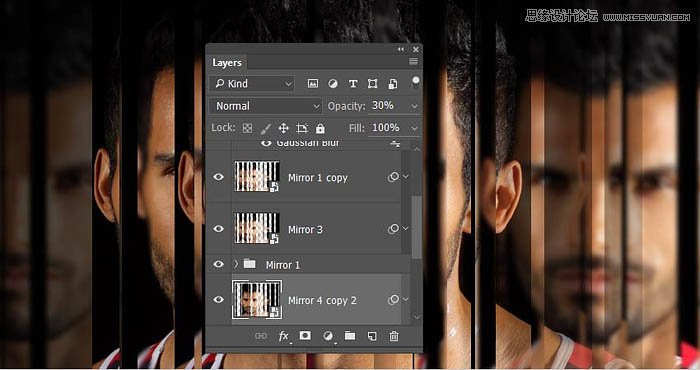The height and width of the screenshot is (370, 700).
Task: Click the Link layers icon
Action: [x=261, y=336]
